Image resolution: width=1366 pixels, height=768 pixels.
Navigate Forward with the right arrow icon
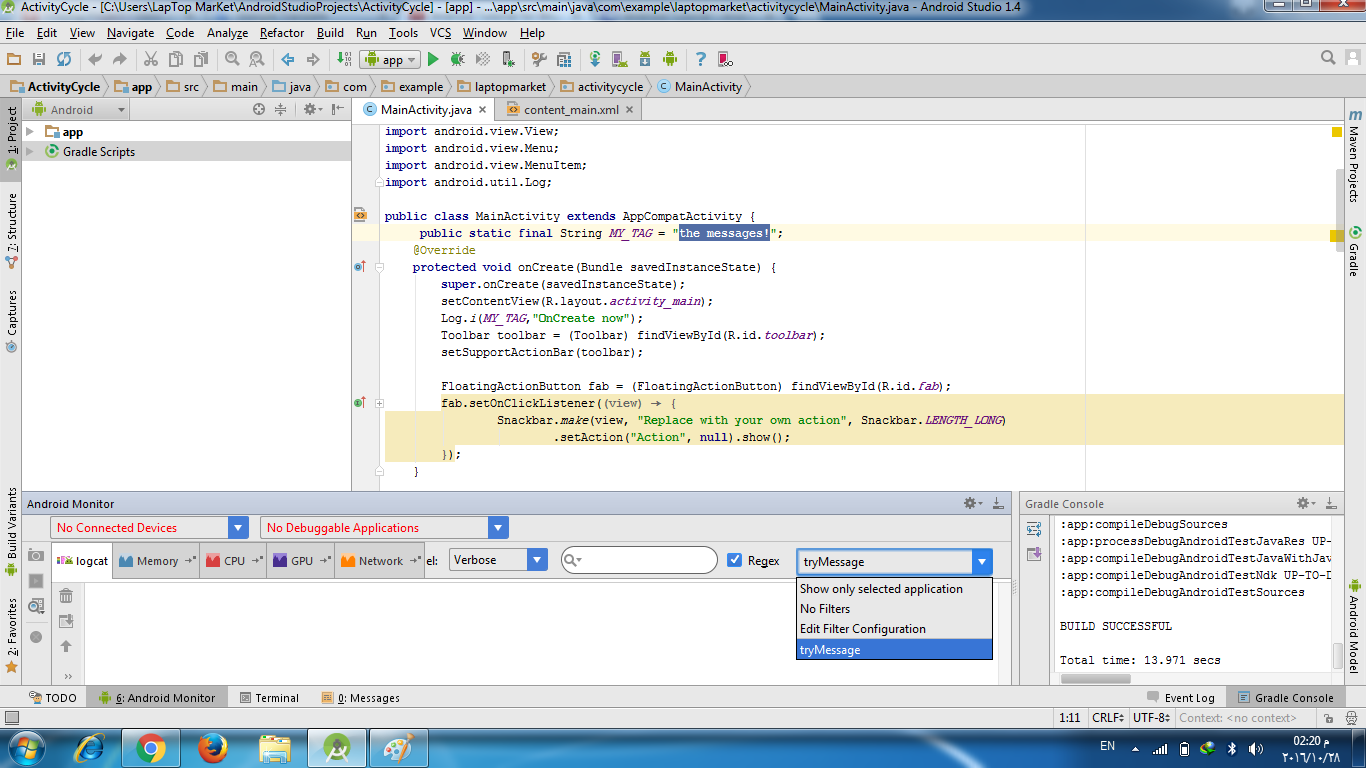(313, 59)
